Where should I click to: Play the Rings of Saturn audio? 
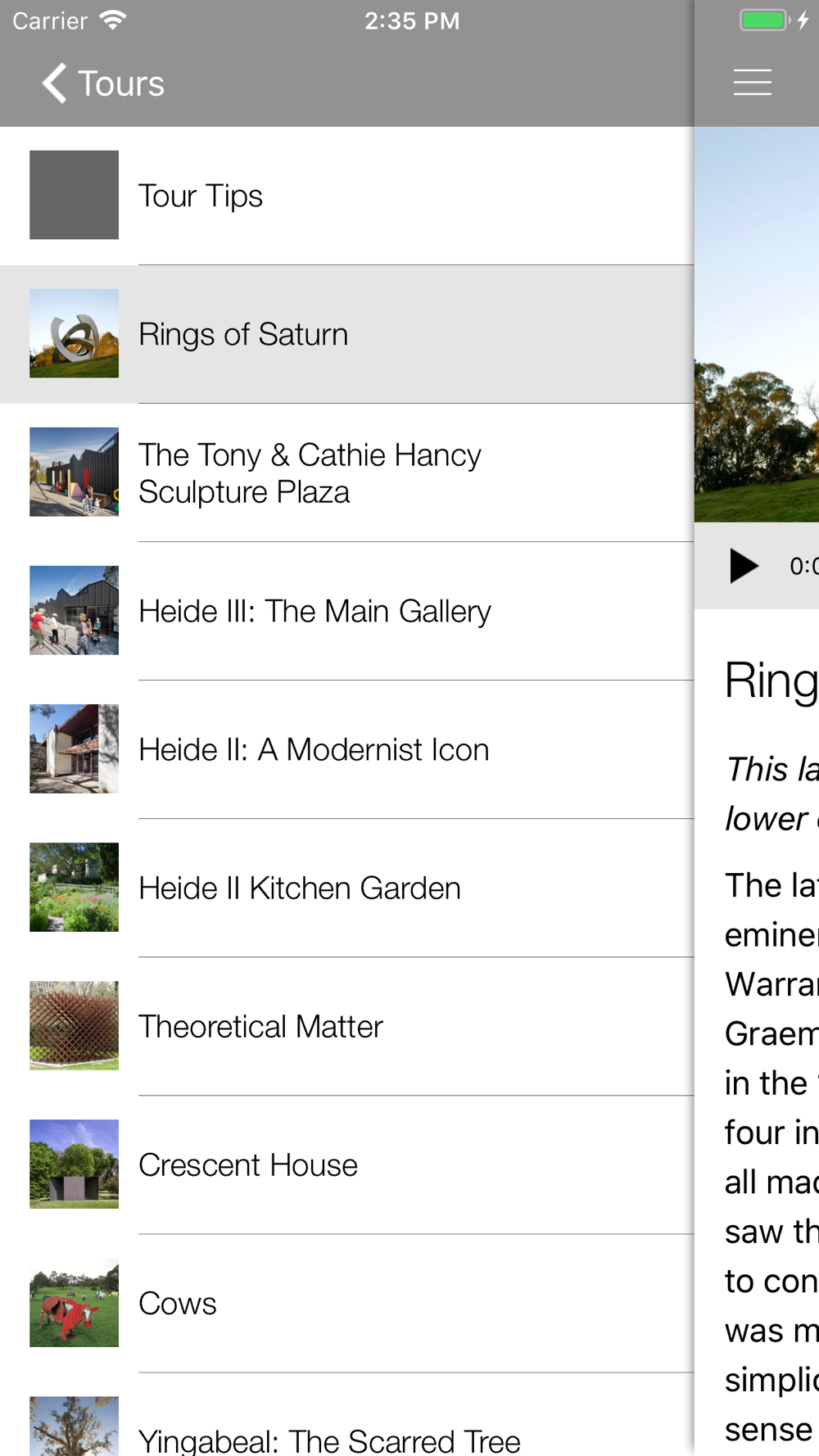743,566
